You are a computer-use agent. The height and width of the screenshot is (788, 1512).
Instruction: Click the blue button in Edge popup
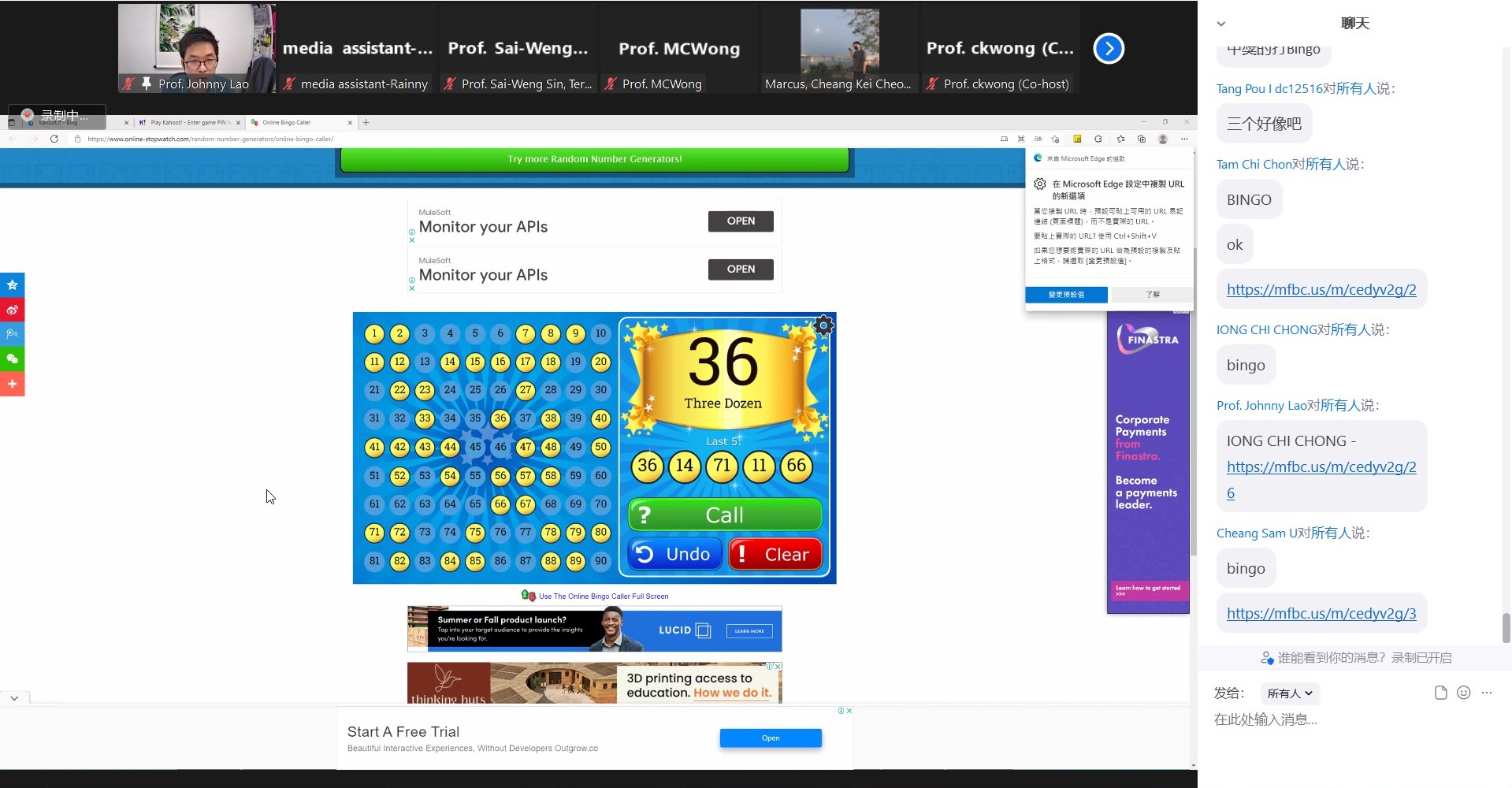coord(1066,295)
